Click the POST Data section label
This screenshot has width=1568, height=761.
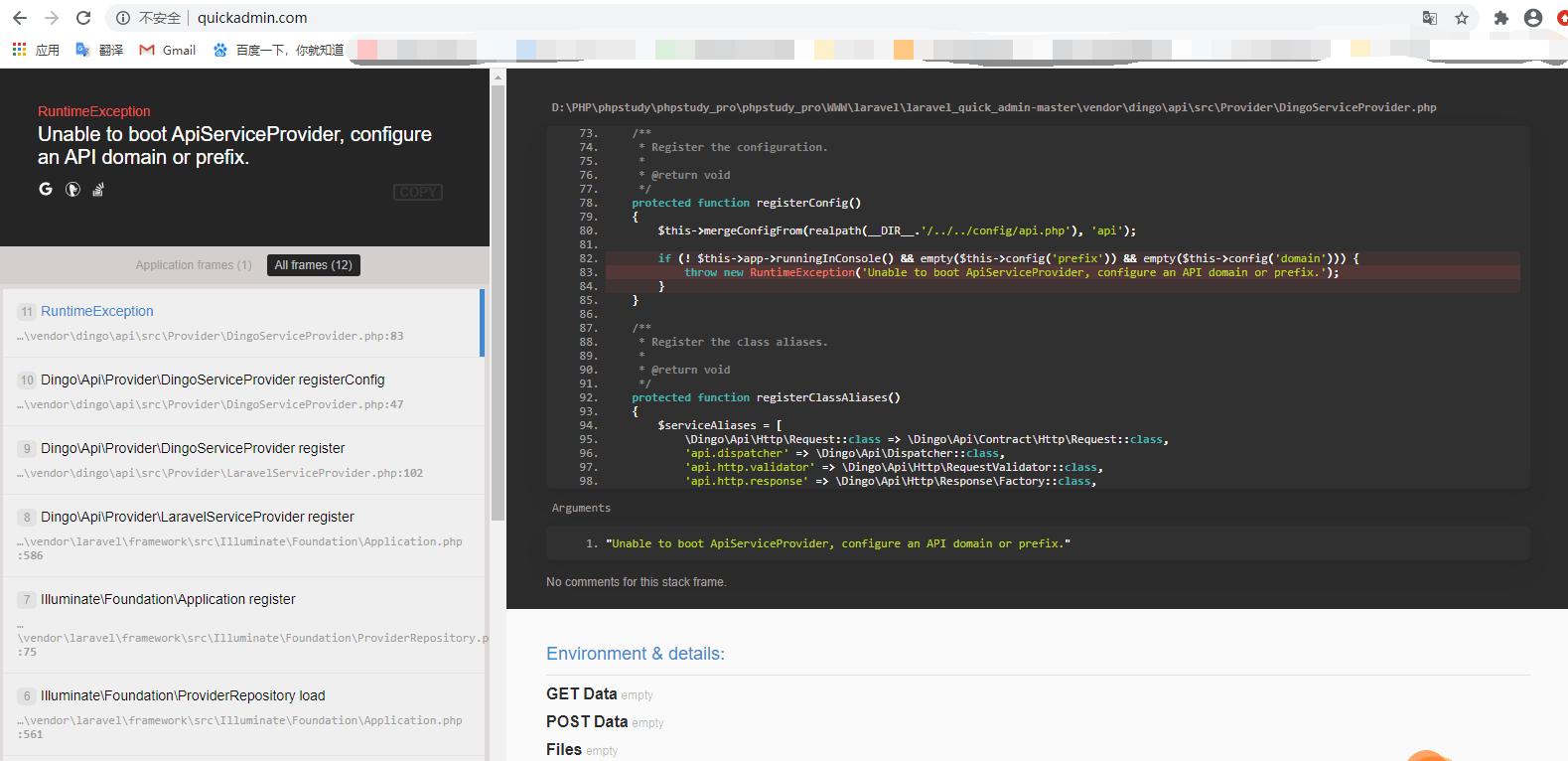[587, 721]
